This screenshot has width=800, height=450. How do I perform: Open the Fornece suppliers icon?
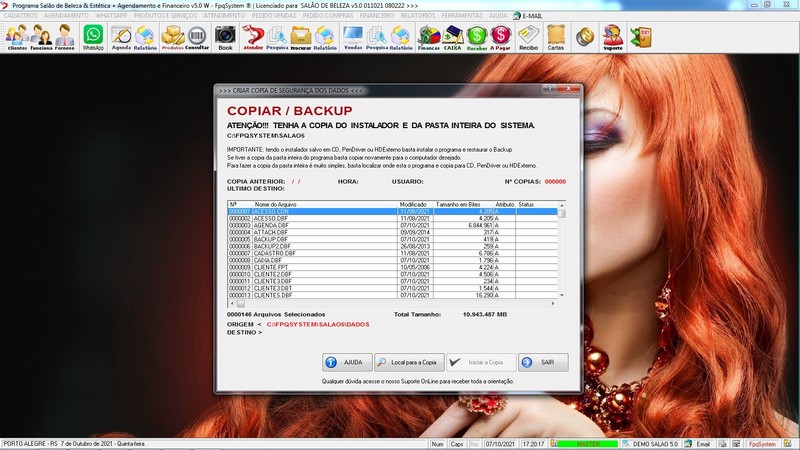click(x=65, y=37)
